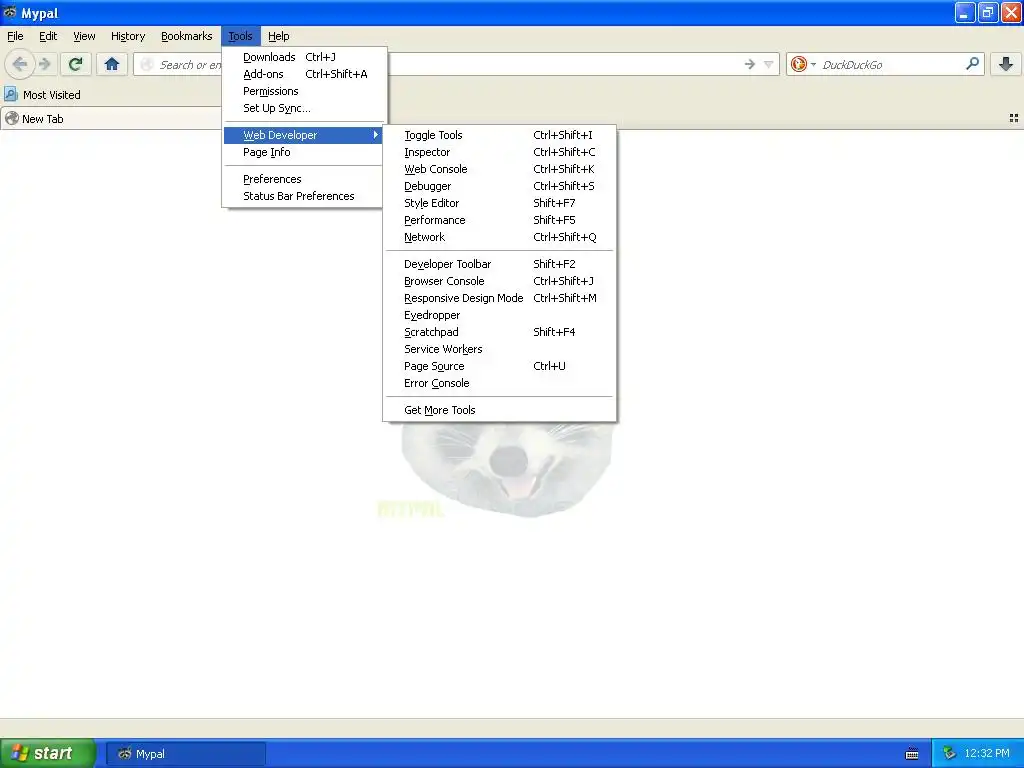Open the Web Console
Screen dimensions: 1024x768
[x=500, y=168]
